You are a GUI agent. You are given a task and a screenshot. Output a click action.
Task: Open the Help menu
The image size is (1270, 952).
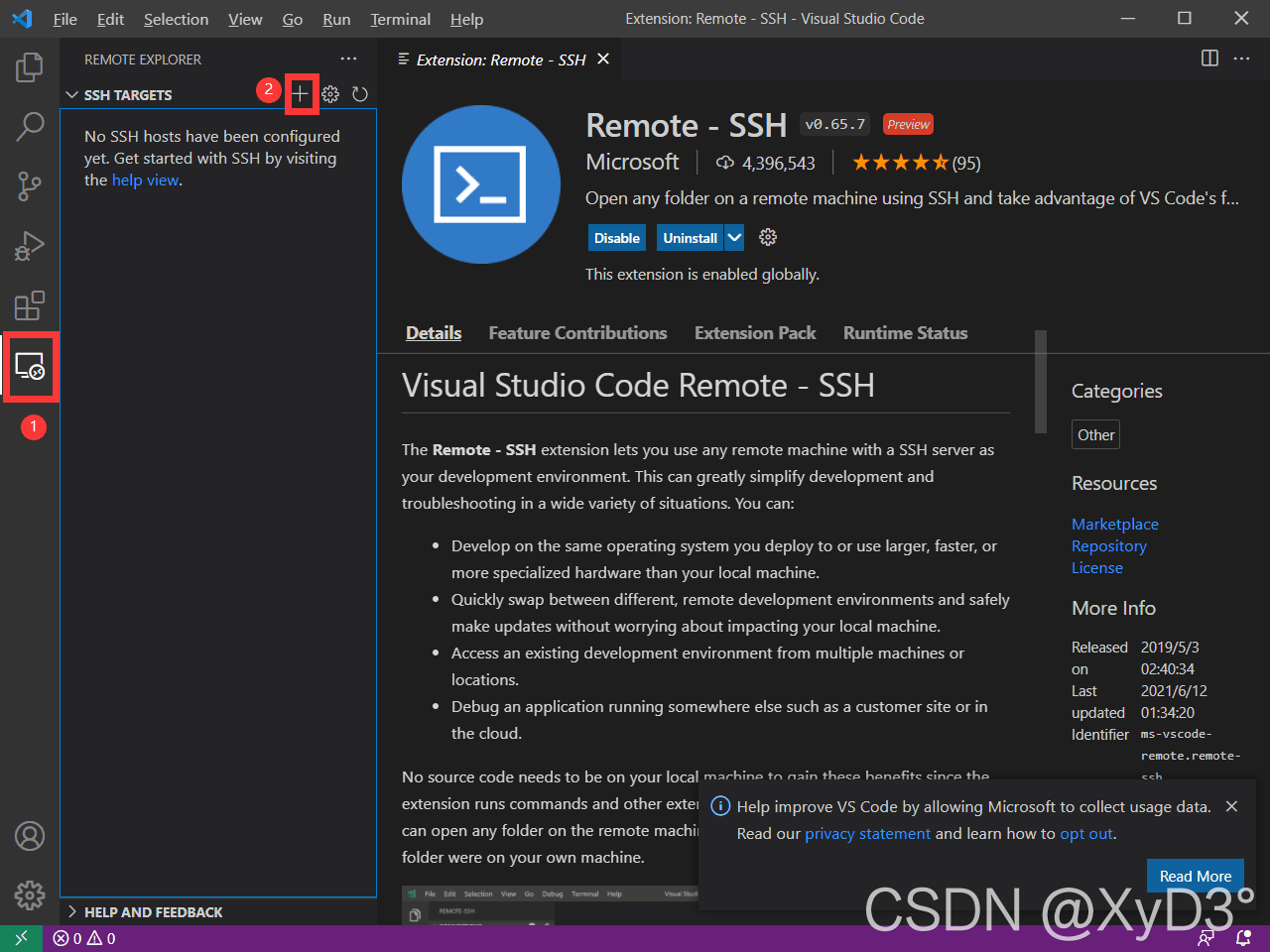tap(466, 19)
